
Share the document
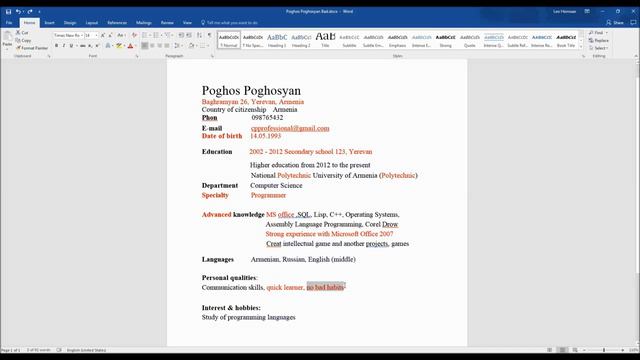tap(615, 23)
